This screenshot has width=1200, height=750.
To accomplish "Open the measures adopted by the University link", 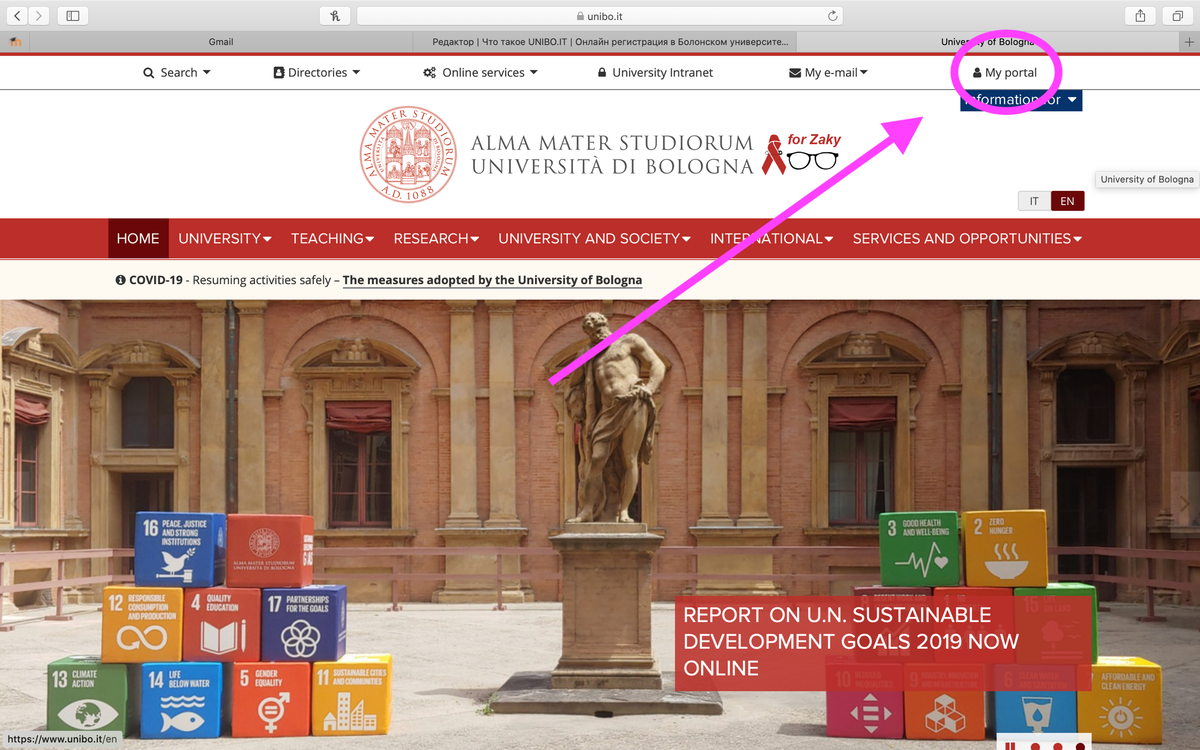I will click(492, 280).
